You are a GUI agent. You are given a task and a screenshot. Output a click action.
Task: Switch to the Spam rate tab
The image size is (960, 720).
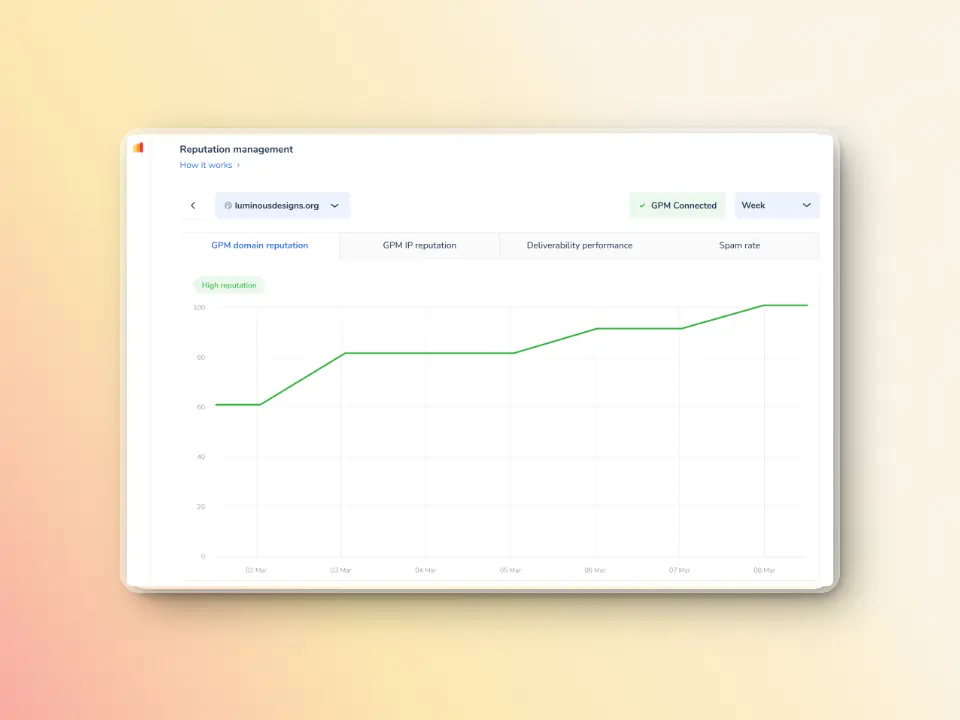point(739,246)
